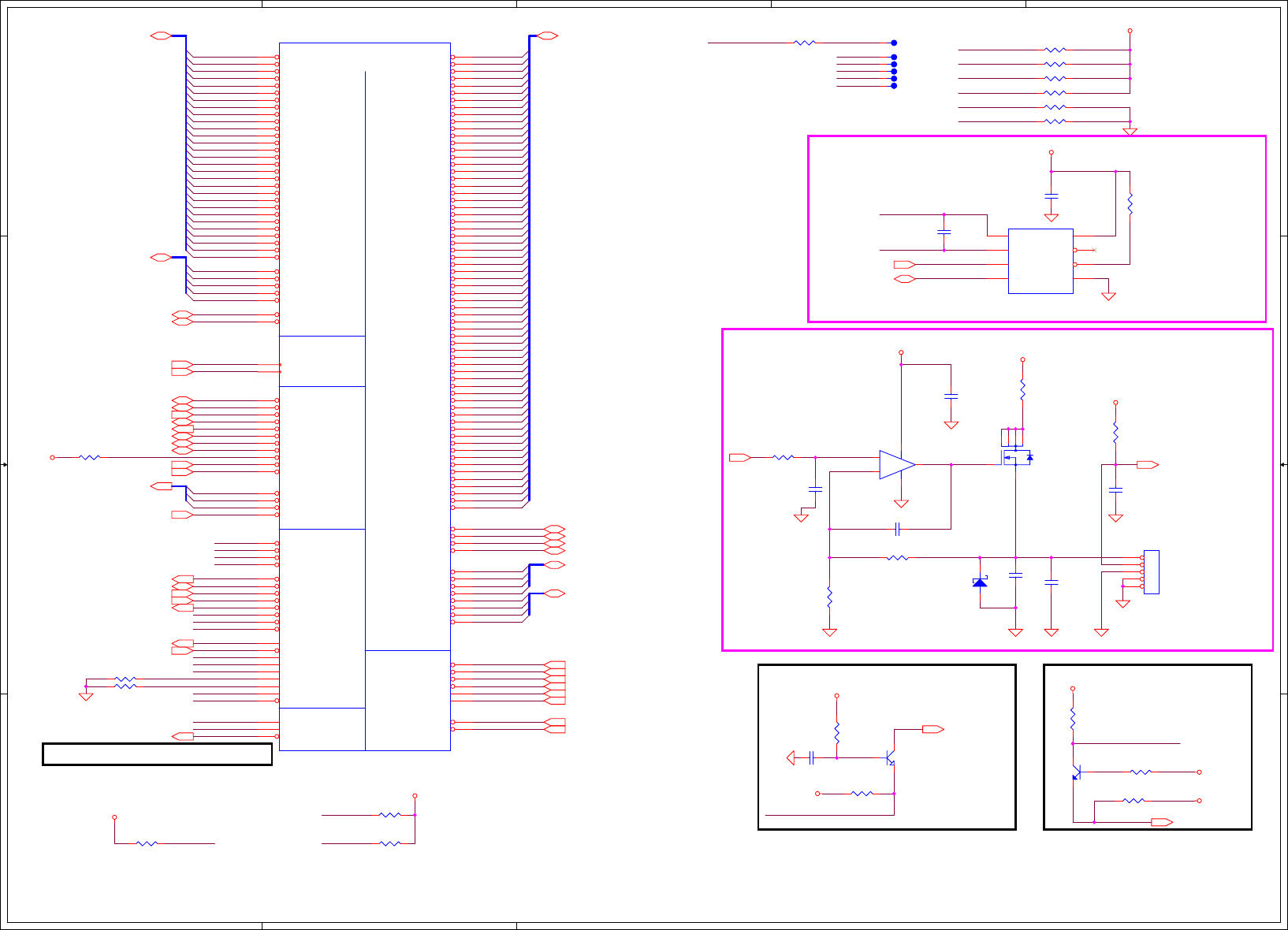This screenshot has height=930, width=1288.
Task: Click the top-right bus port near IC
Action: [546, 36]
